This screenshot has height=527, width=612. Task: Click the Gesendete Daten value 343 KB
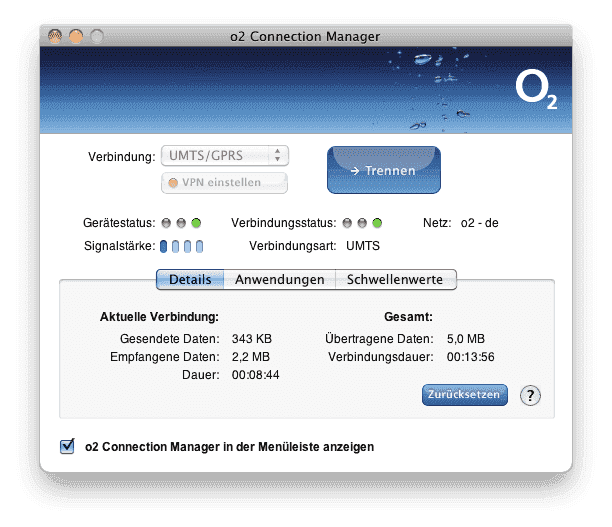(252, 338)
